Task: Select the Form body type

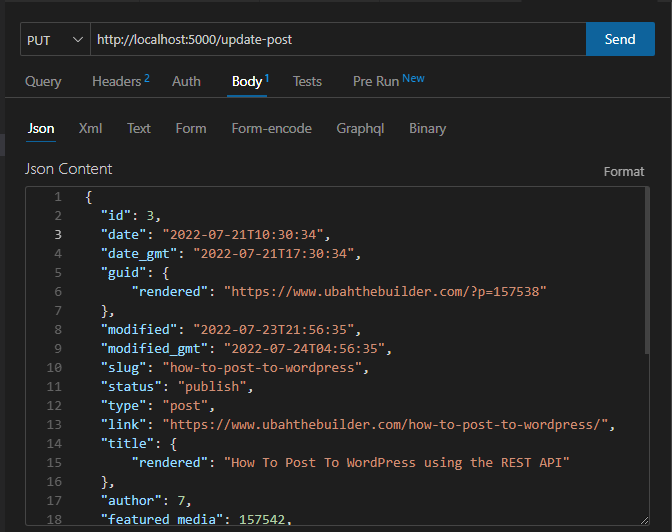Action: (x=191, y=129)
